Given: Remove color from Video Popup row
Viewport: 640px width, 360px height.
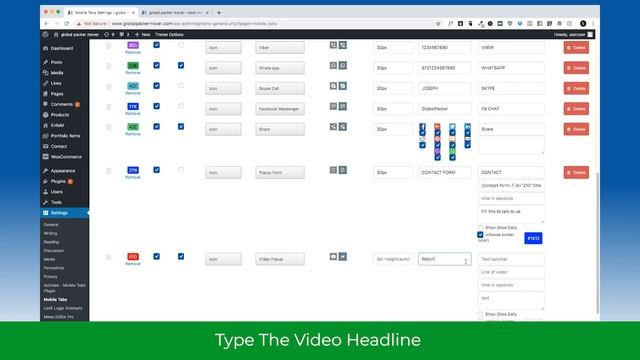Looking at the screenshot, I should (x=133, y=264).
